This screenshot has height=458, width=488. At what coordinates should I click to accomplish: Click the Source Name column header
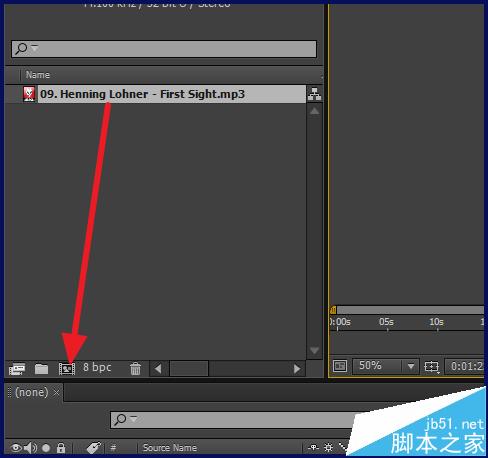pos(170,448)
